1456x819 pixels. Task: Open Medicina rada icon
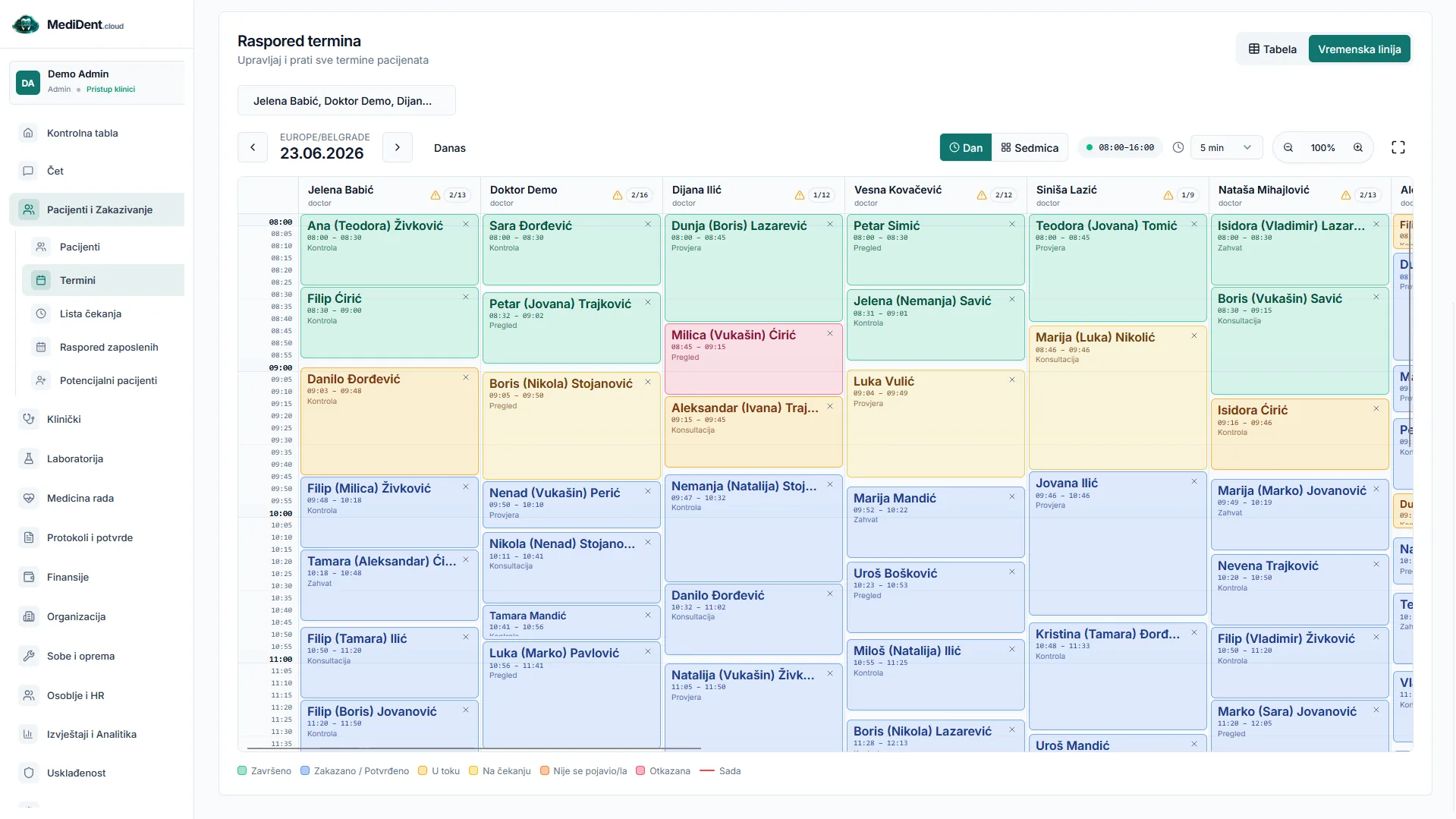tap(29, 498)
